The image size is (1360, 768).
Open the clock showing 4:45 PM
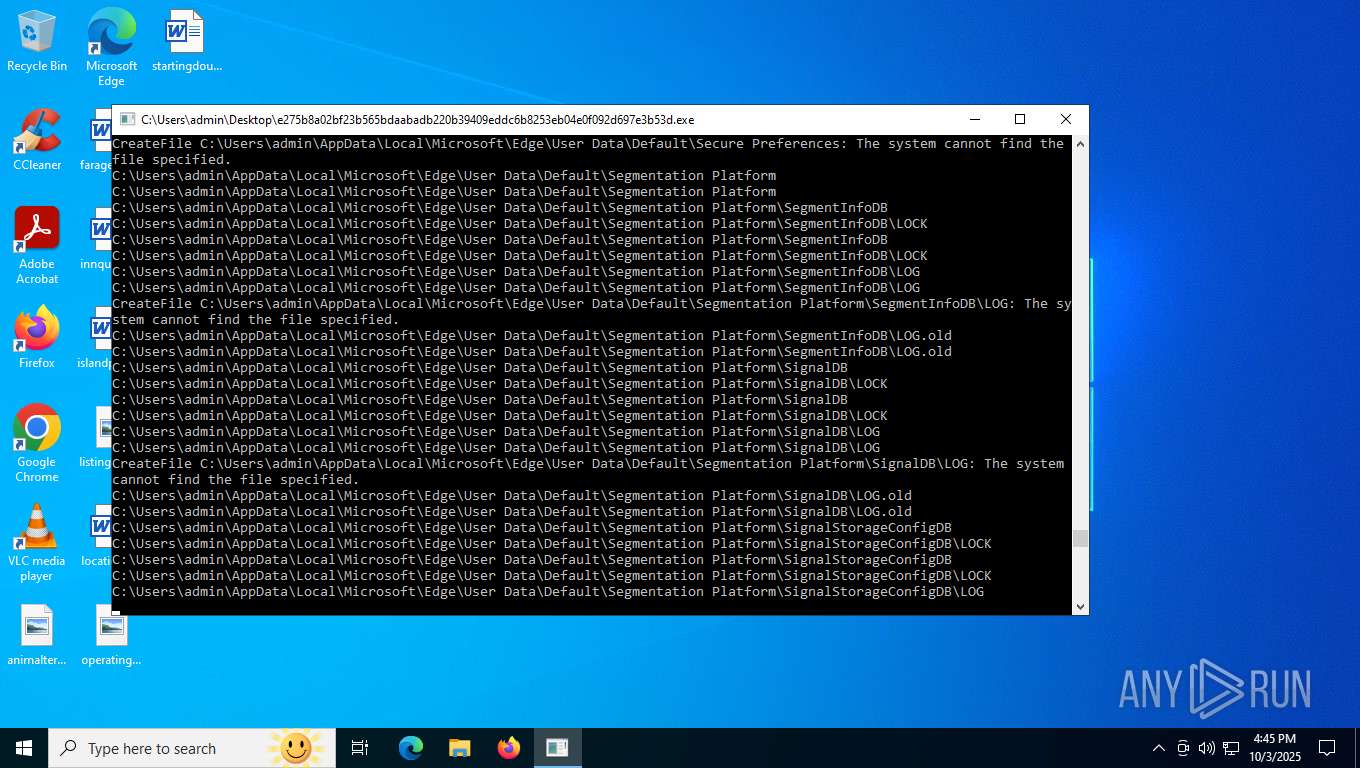[1274, 748]
